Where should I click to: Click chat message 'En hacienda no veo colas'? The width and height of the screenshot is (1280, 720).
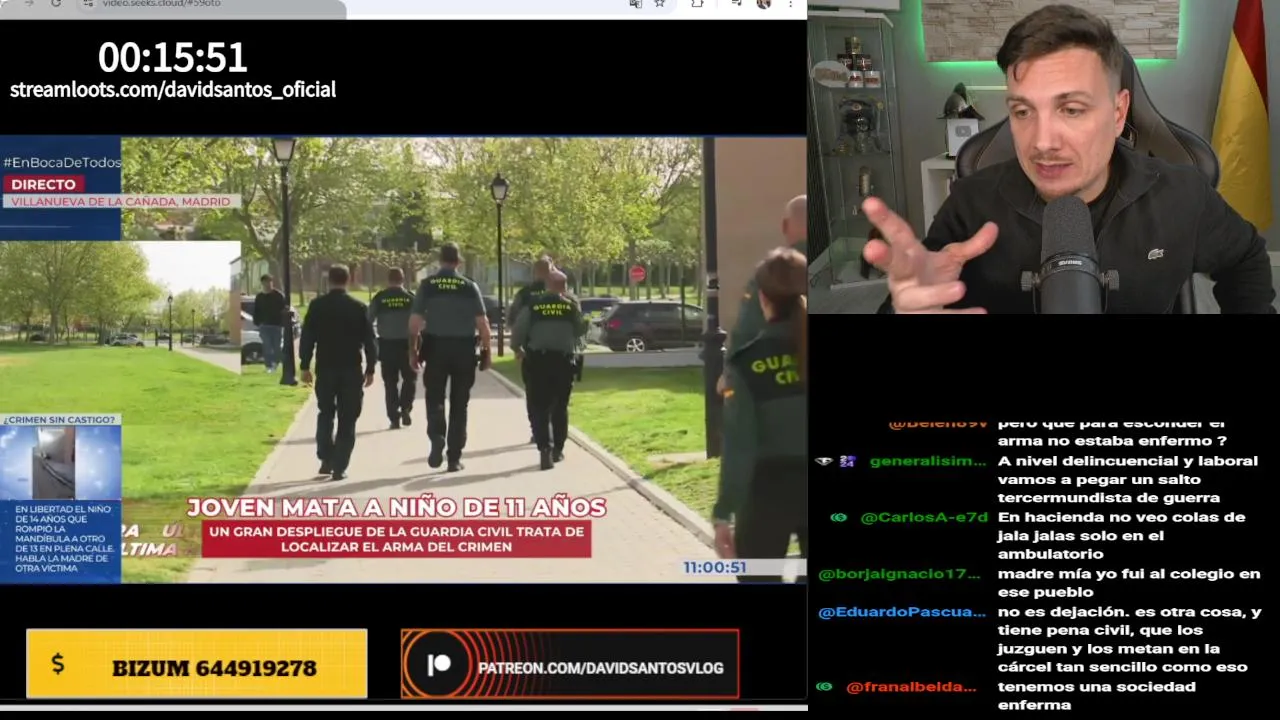coord(1121,536)
